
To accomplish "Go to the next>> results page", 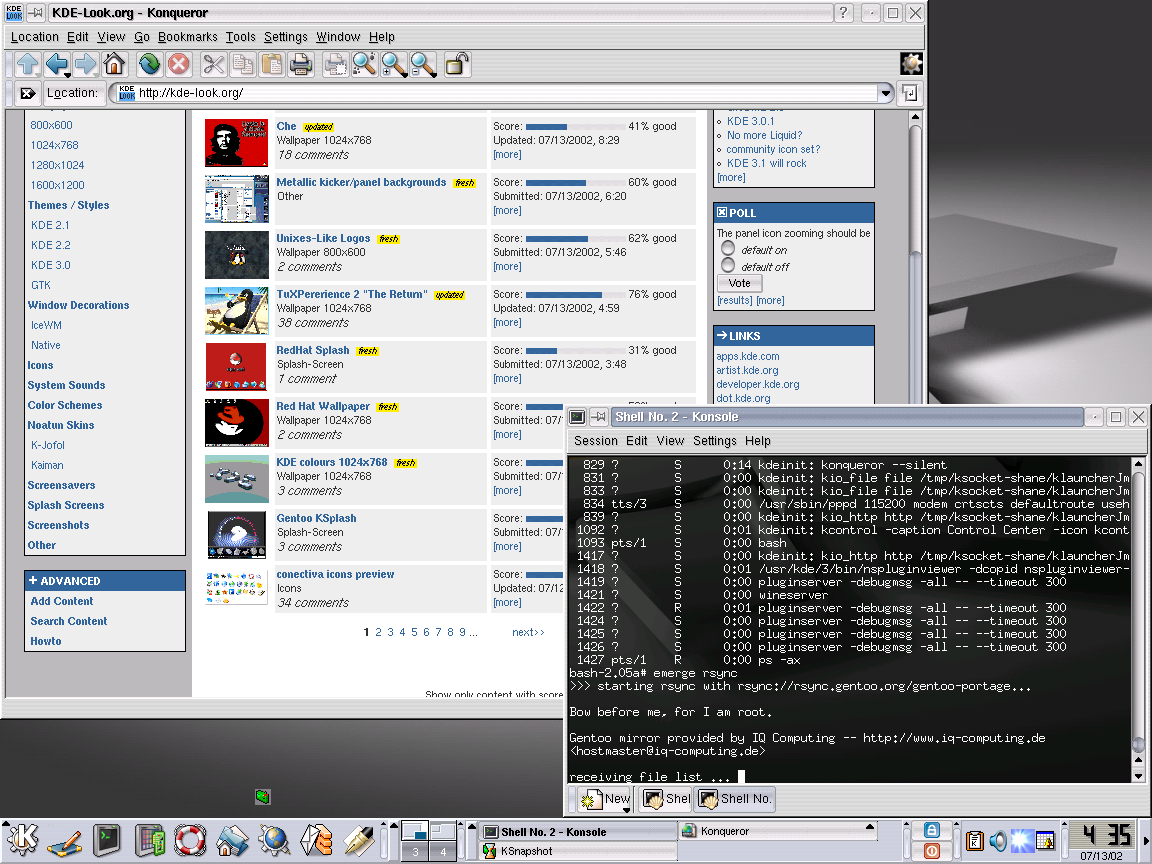I will [x=528, y=632].
